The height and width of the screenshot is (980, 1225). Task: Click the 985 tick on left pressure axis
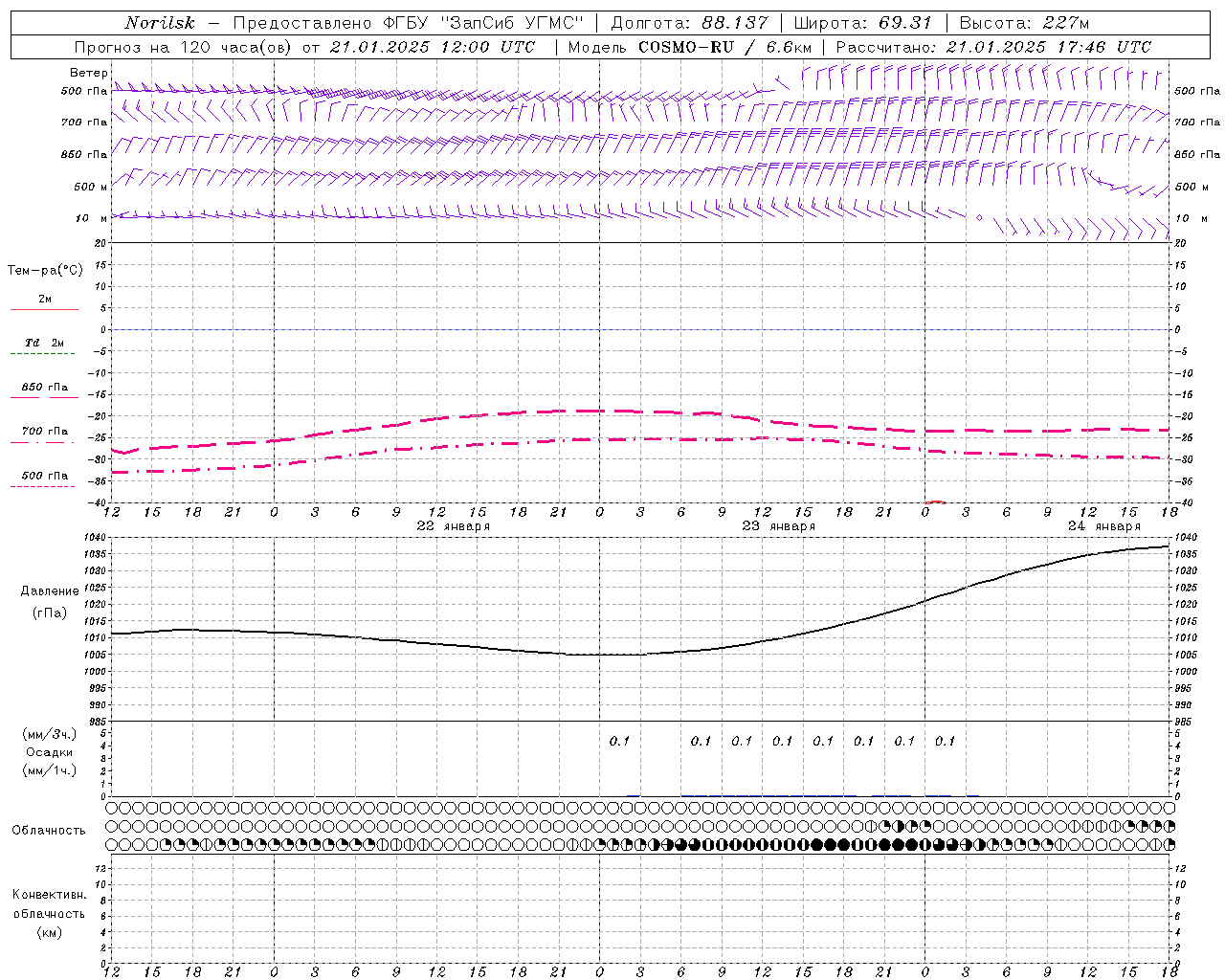[100, 721]
